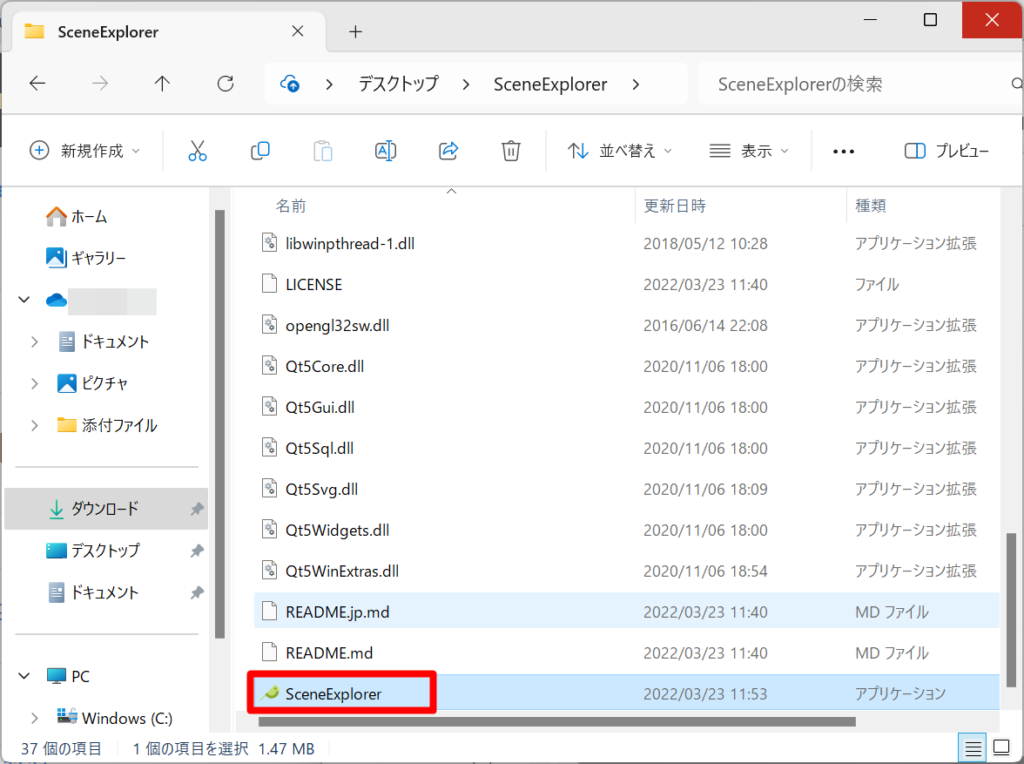Click the OneDrive sync status icon in address bar

pos(289,84)
